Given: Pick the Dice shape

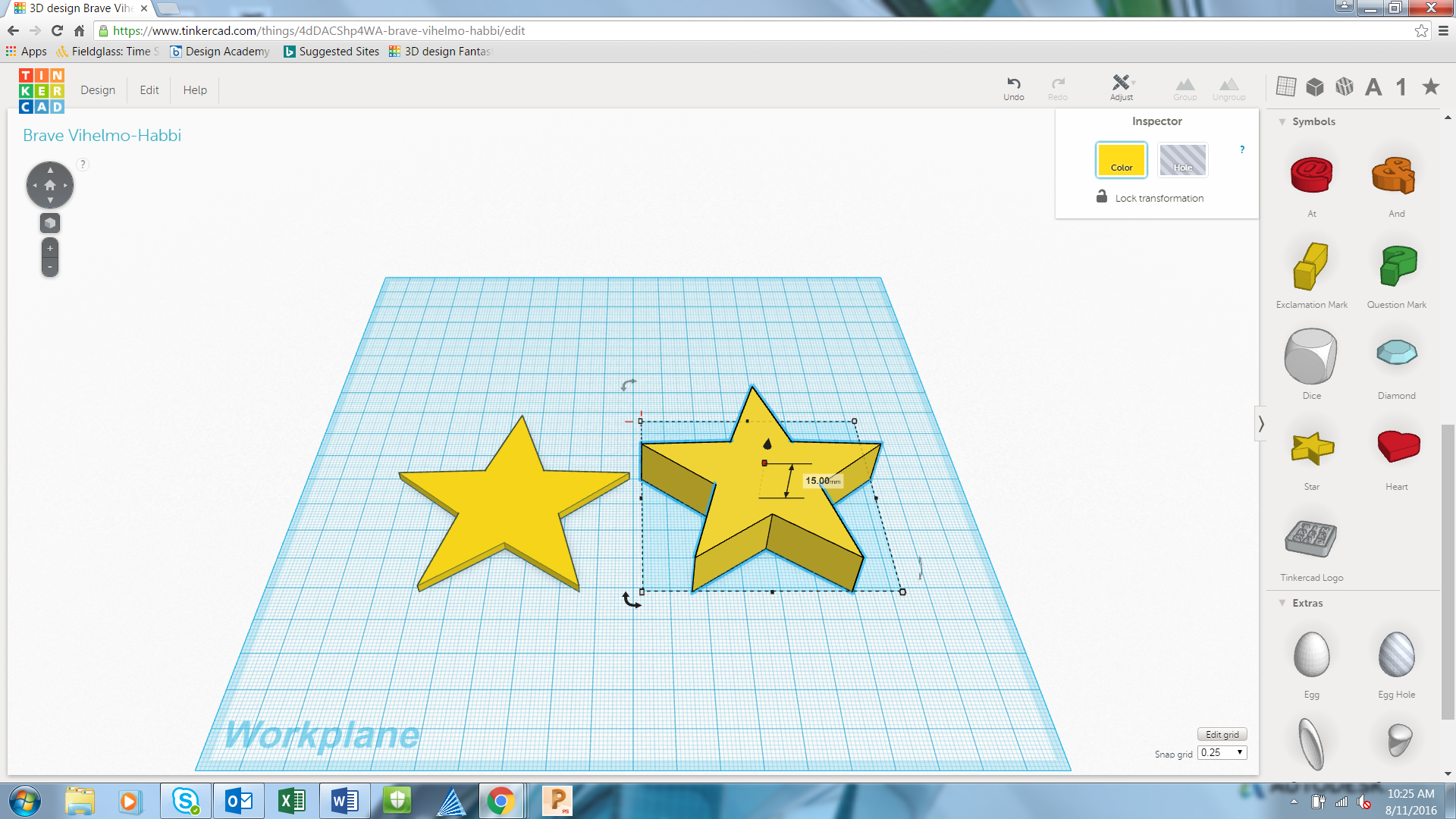Looking at the screenshot, I should 1311,356.
